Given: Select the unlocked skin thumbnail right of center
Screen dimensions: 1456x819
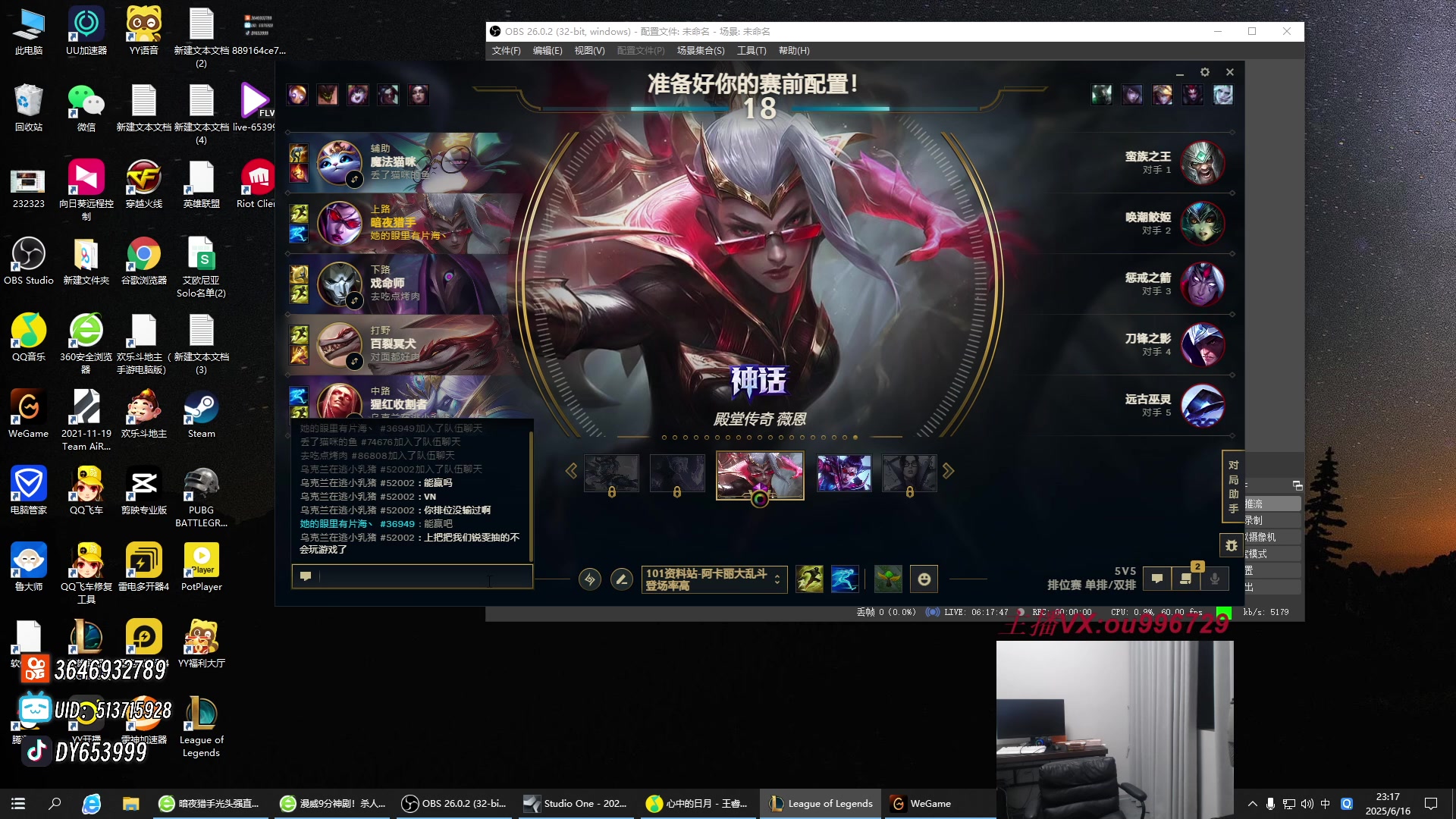Looking at the screenshot, I should coord(844,473).
